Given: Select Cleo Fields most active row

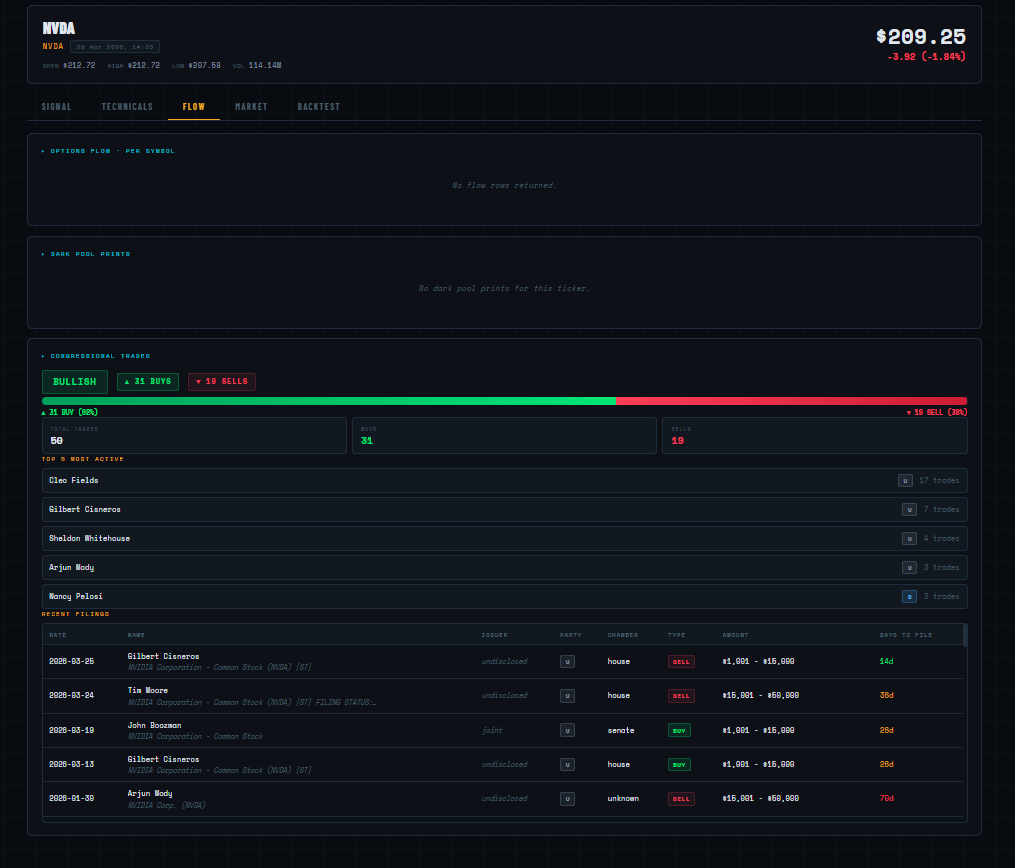Looking at the screenshot, I should [504, 480].
